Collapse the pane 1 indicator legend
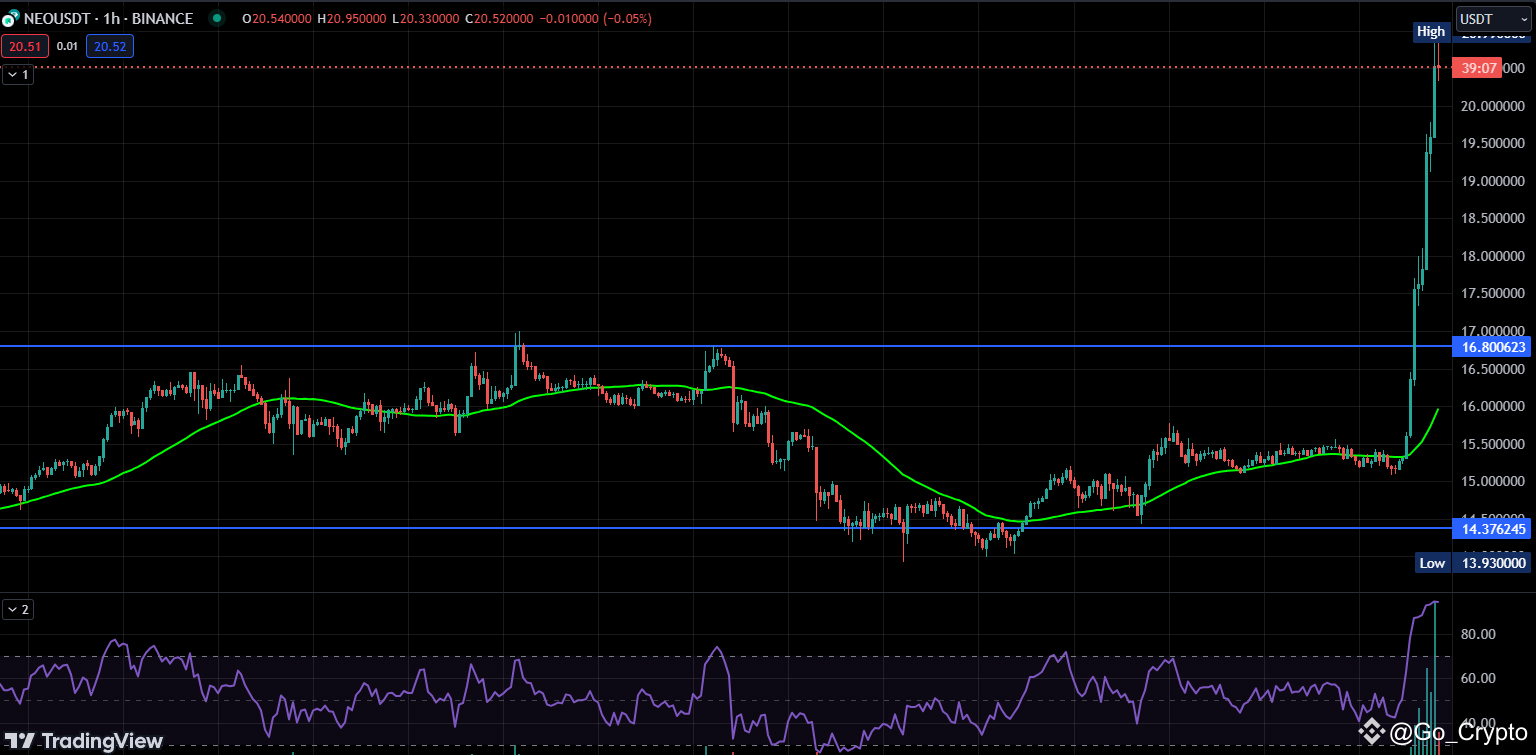The image size is (1536, 755). (x=18, y=74)
